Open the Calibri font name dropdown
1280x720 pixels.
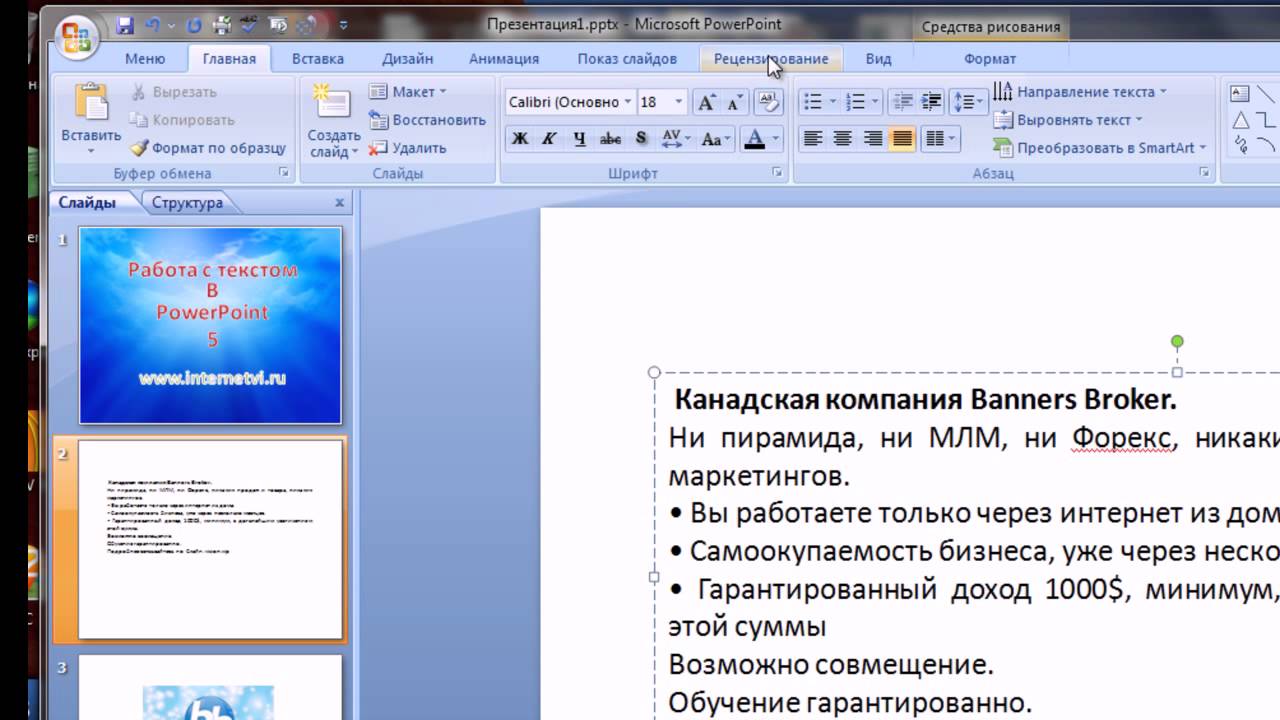click(628, 102)
